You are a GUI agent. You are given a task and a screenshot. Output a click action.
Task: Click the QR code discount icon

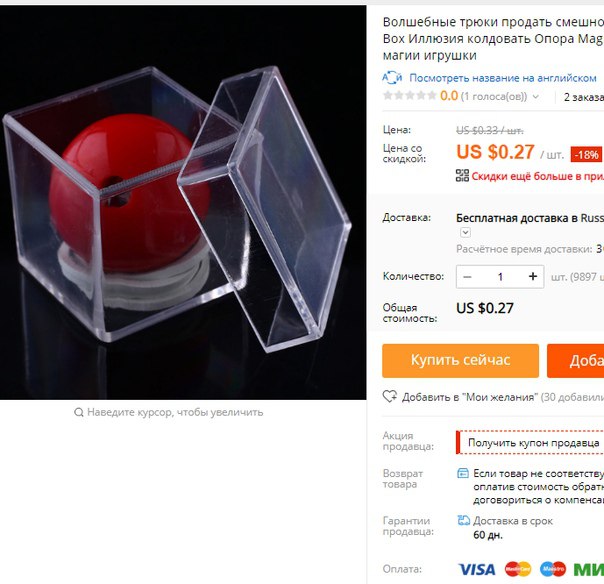pos(462,176)
